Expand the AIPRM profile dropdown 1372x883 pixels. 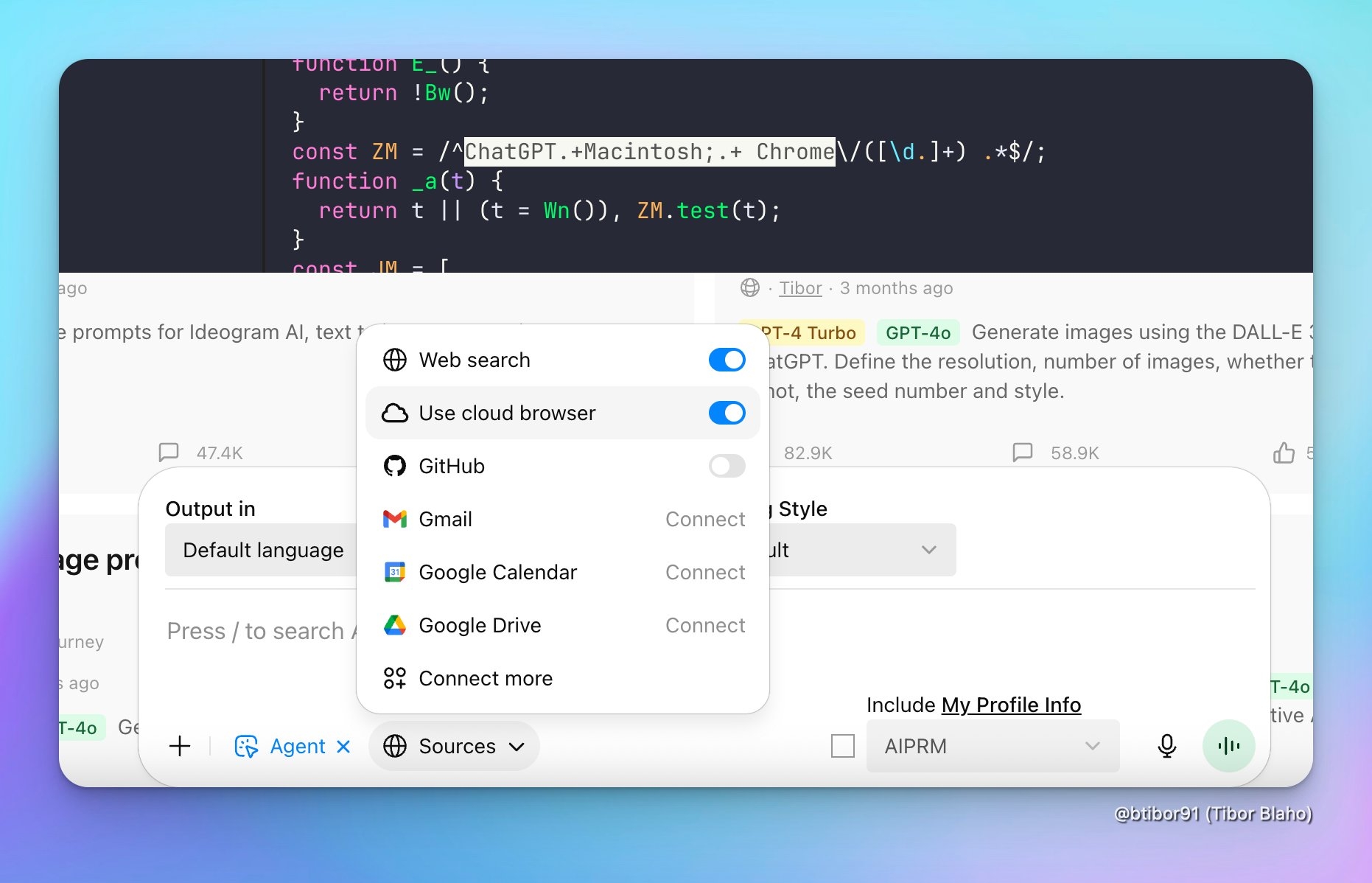(x=992, y=746)
